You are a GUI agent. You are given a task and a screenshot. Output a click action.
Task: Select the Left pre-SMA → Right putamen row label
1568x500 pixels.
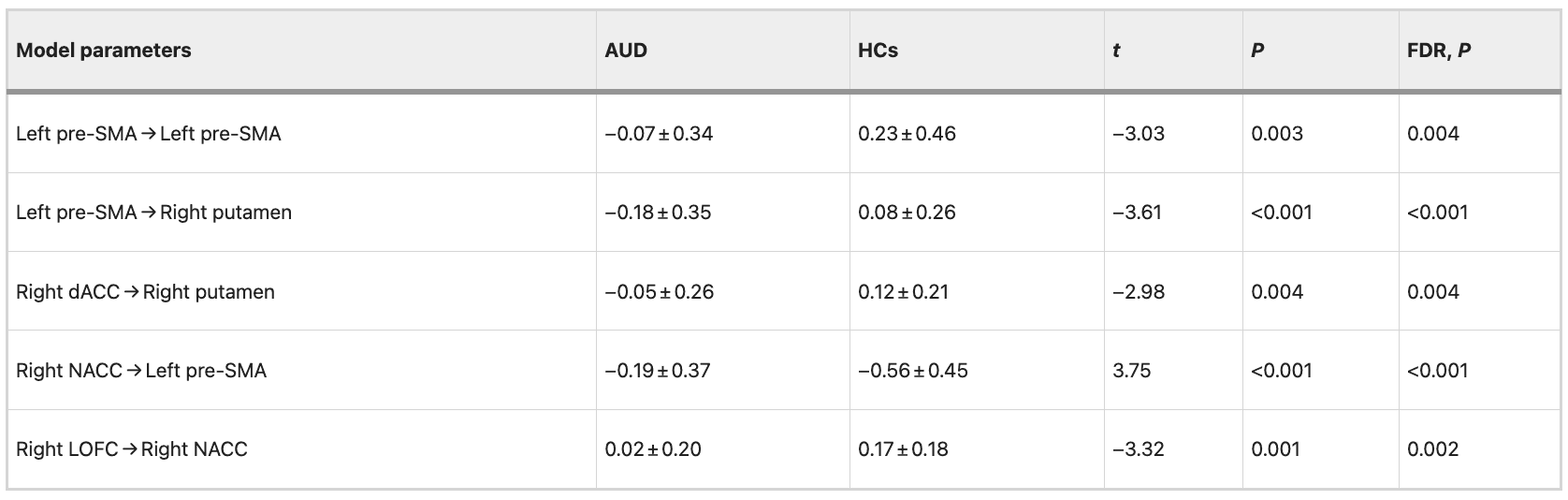(x=154, y=213)
